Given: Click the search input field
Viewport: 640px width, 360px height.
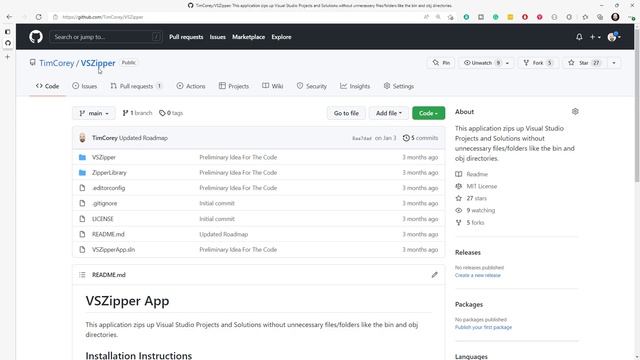Looking at the screenshot, I should 105,37.
